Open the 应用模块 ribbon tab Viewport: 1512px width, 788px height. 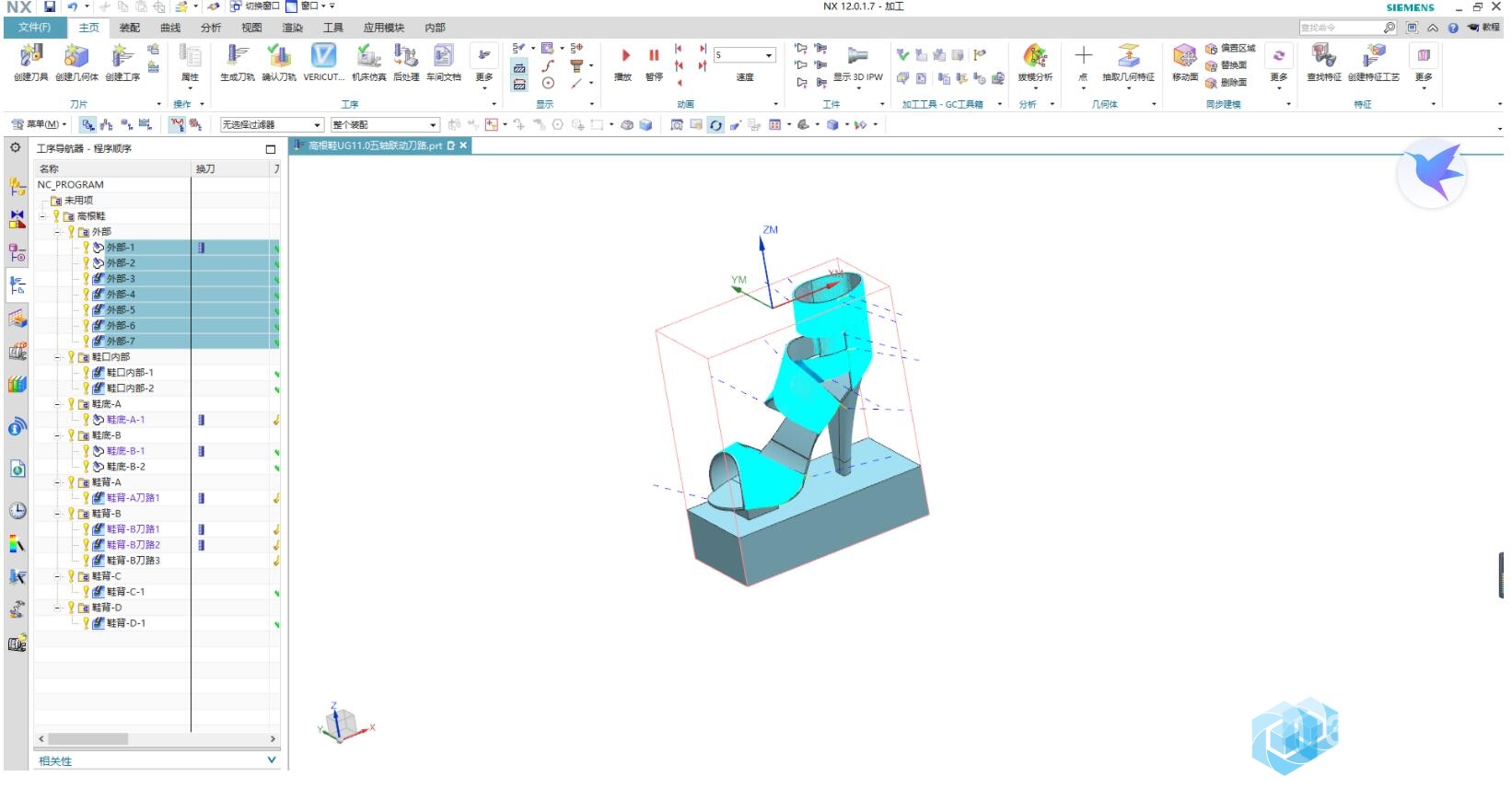click(x=383, y=28)
